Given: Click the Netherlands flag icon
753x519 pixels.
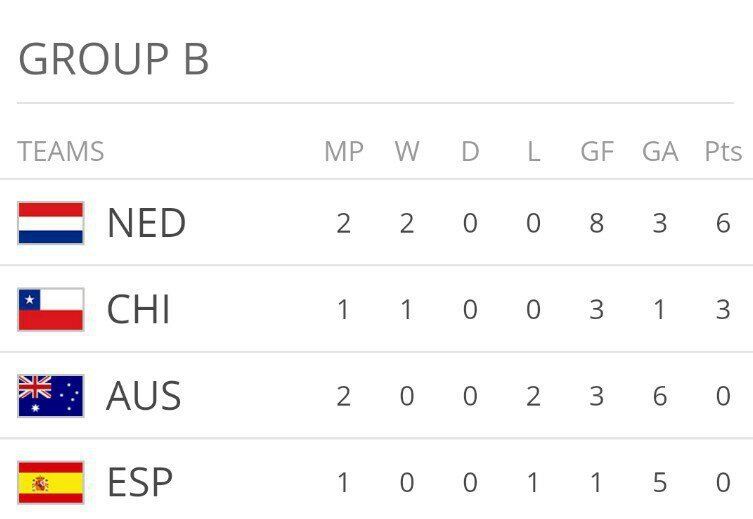Looking at the screenshot, I should [51, 223].
